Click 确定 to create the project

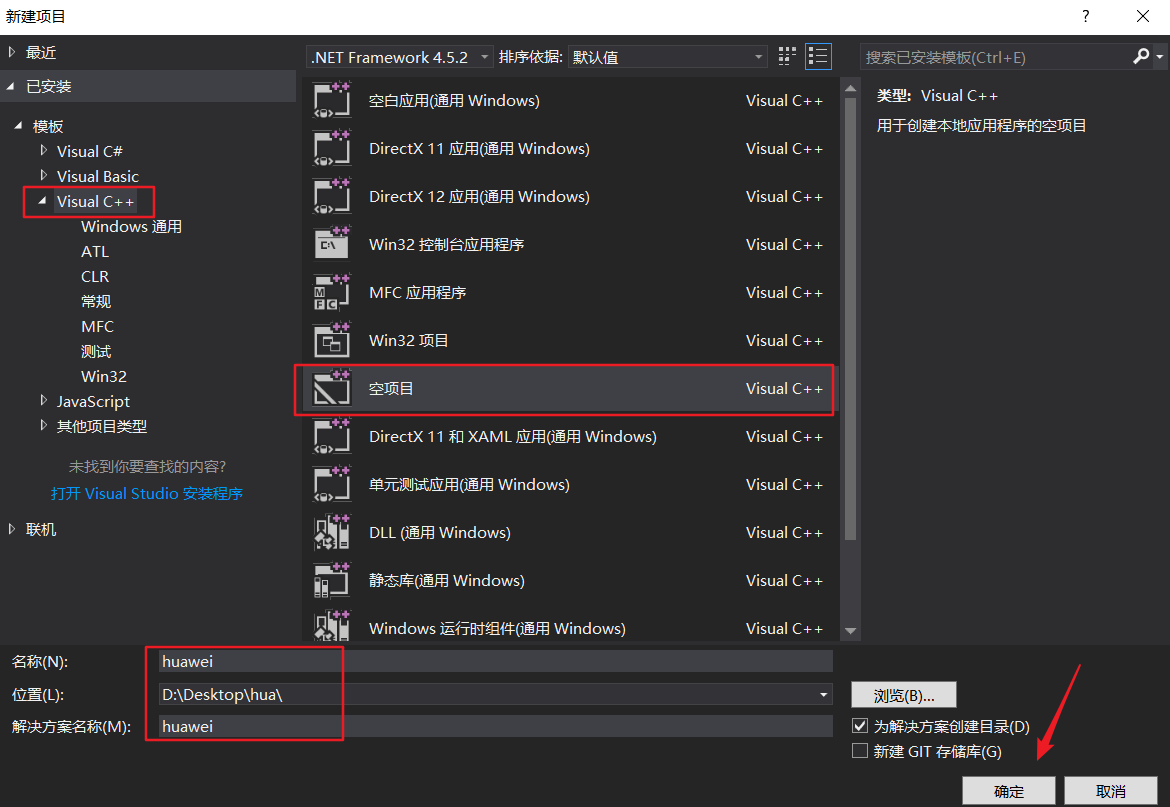click(1009, 791)
